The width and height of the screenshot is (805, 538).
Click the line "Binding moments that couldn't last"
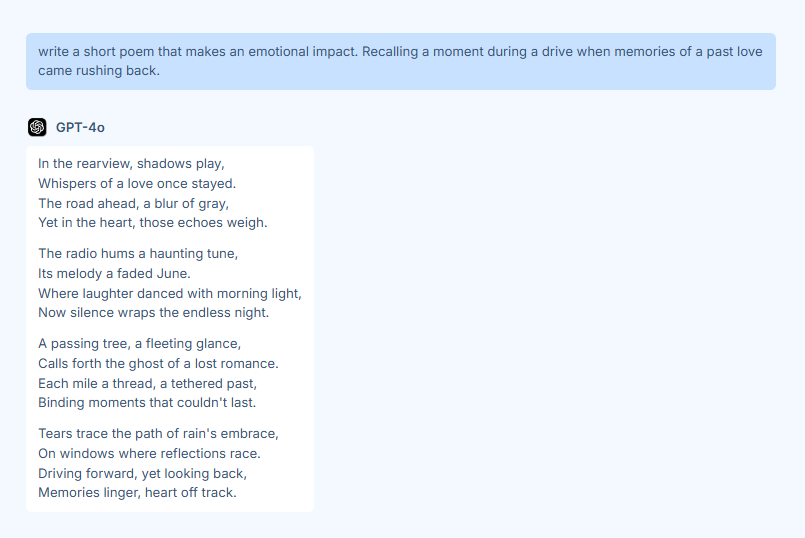pyautogui.click(x=147, y=403)
